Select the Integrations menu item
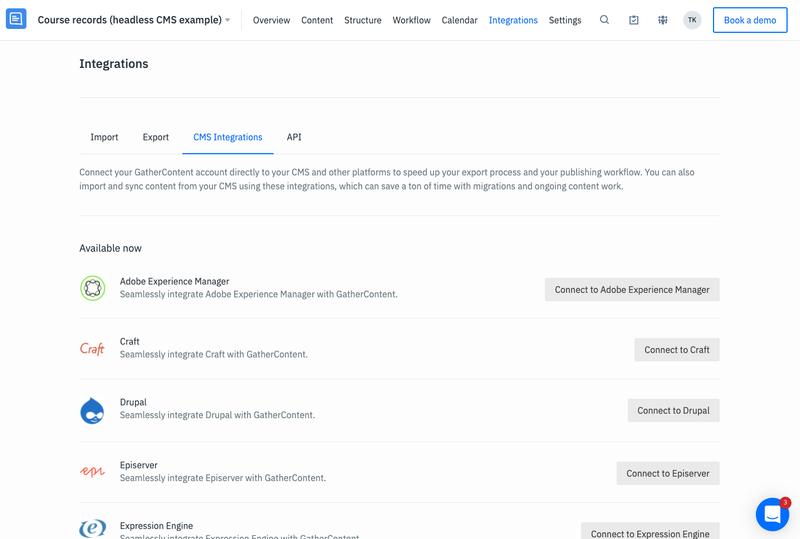 [513, 20]
